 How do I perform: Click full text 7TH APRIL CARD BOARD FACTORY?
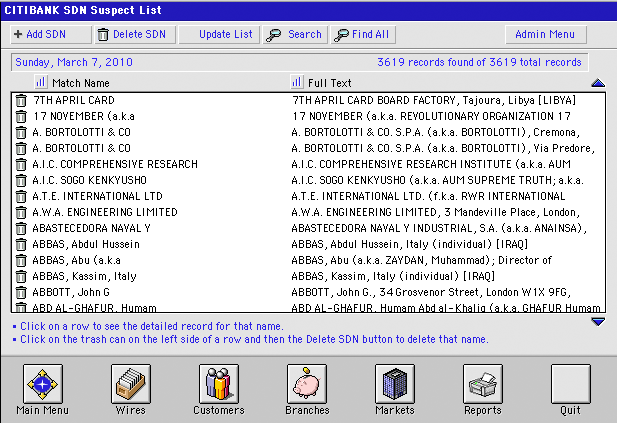[x=434, y=100]
